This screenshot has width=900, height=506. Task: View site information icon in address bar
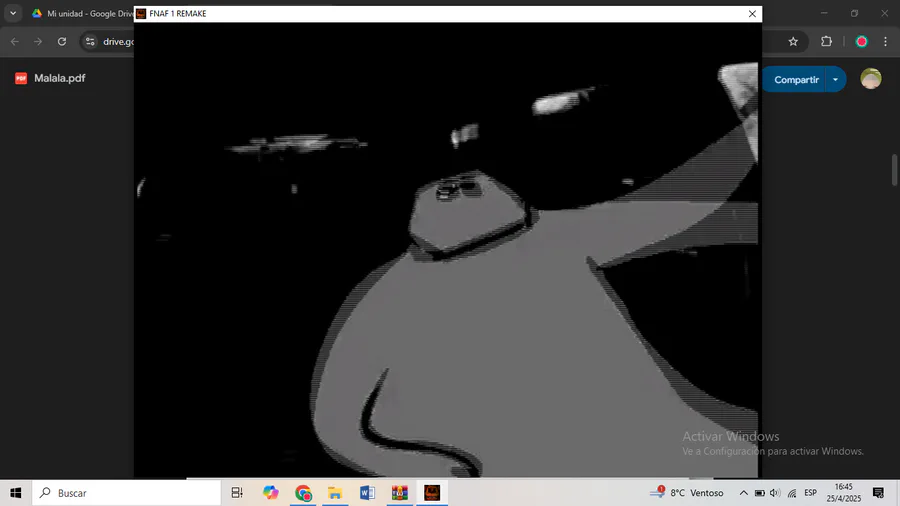[90, 41]
